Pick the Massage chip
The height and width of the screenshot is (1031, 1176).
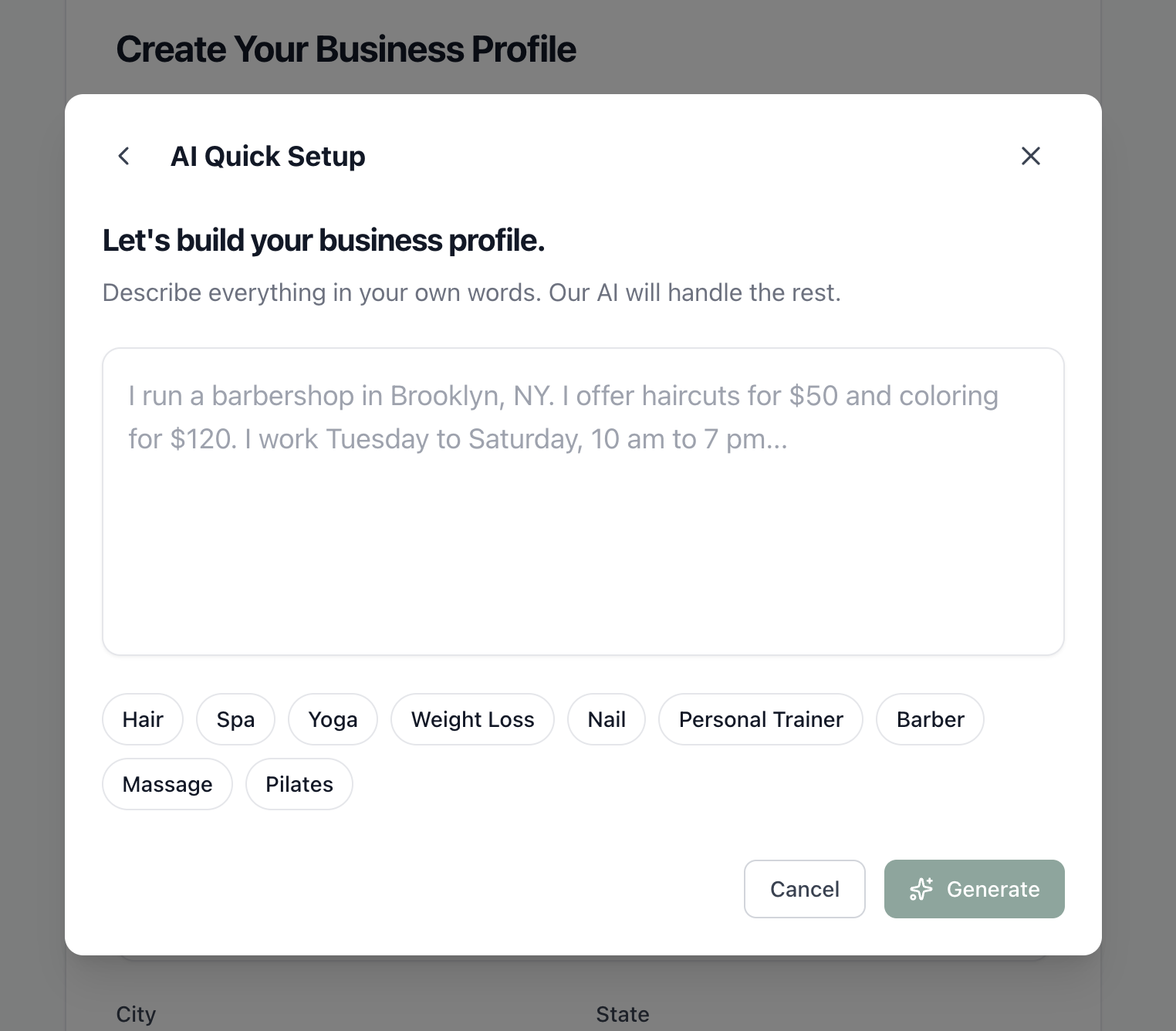click(167, 784)
